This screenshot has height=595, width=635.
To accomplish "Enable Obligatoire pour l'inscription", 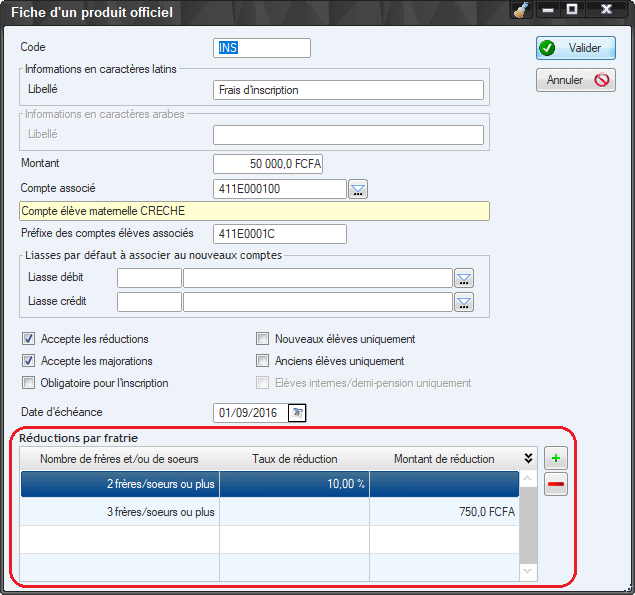I will pos(29,383).
